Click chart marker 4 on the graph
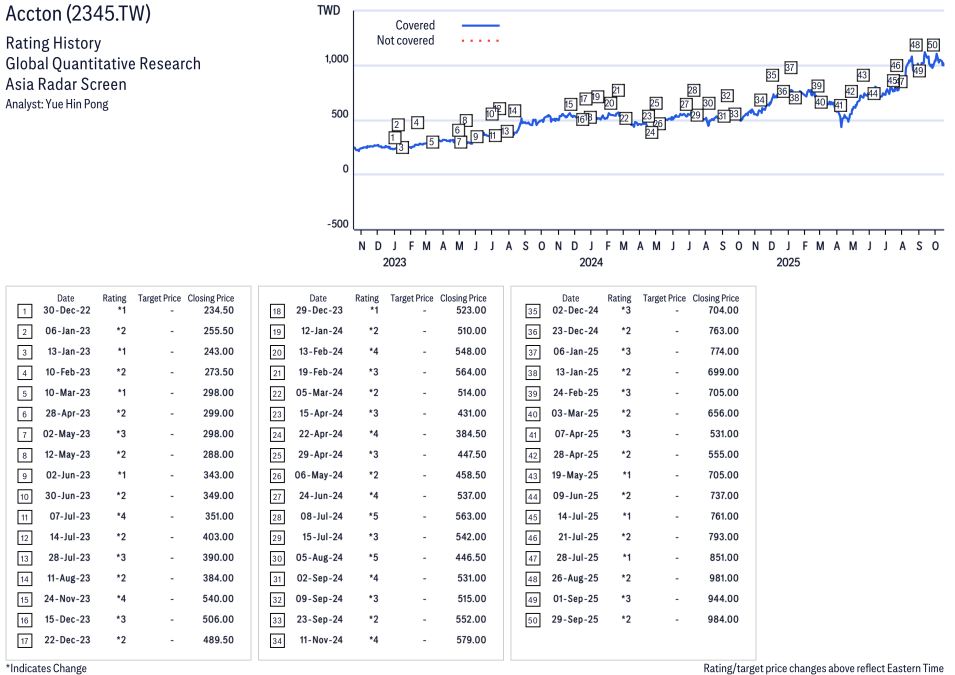Viewport: 955px width, 675px height. coord(417,122)
